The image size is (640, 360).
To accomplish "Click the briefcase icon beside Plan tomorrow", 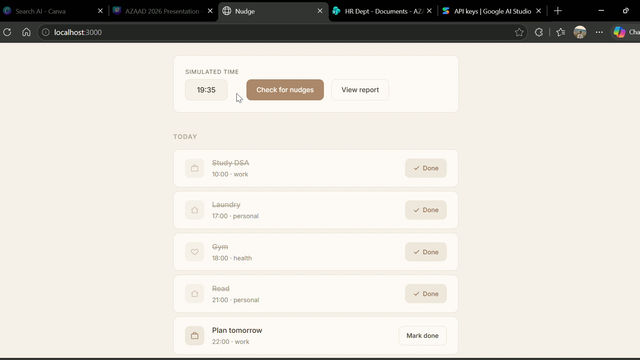I will point(195,336).
